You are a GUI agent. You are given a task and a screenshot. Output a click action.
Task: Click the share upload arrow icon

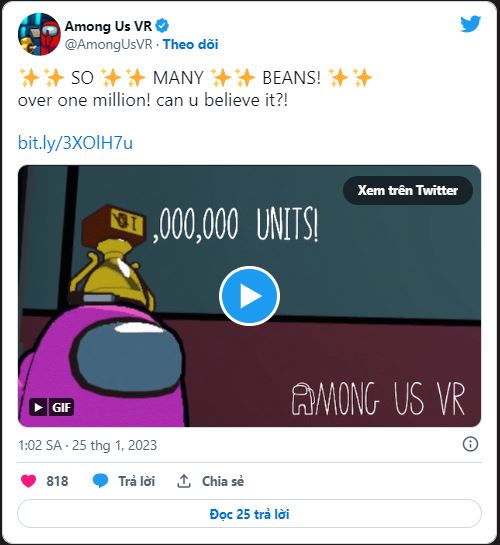pos(184,481)
